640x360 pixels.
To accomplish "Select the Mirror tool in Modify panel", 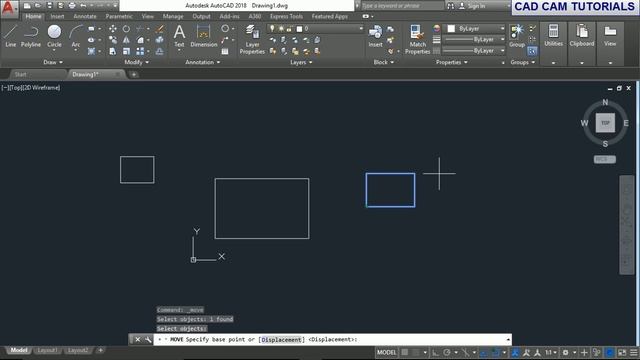I will tap(127, 40).
